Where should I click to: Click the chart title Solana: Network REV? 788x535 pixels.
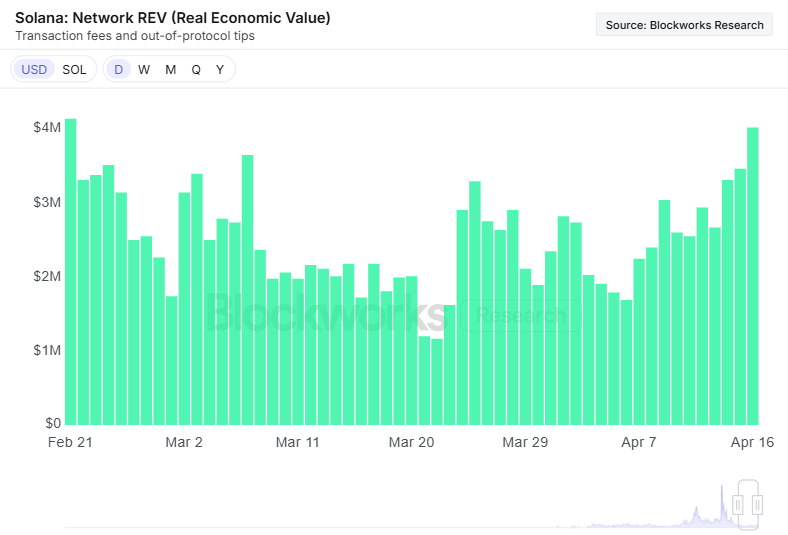(173, 18)
